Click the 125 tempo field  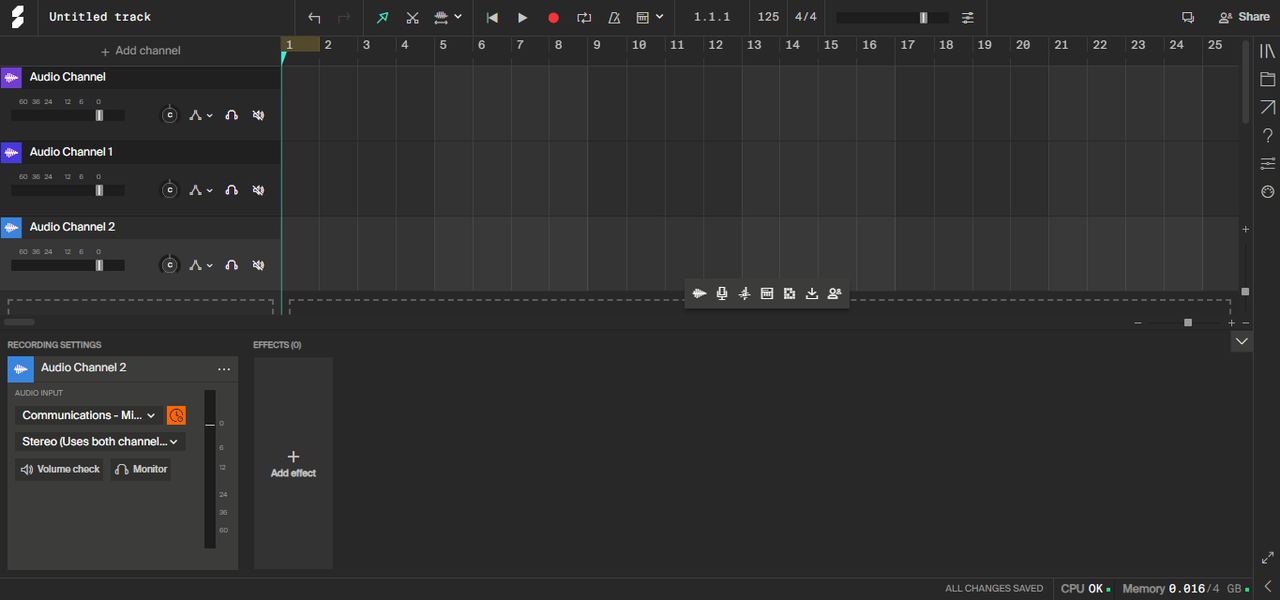tap(768, 17)
